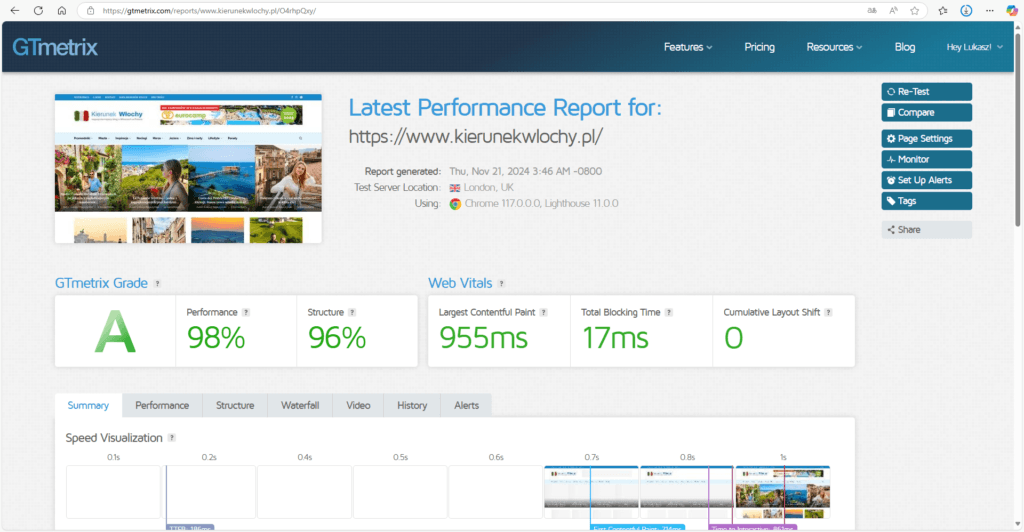Screen dimensions: 1024x532
Task: Click the Time to Interactive marker
Action: tap(752, 527)
